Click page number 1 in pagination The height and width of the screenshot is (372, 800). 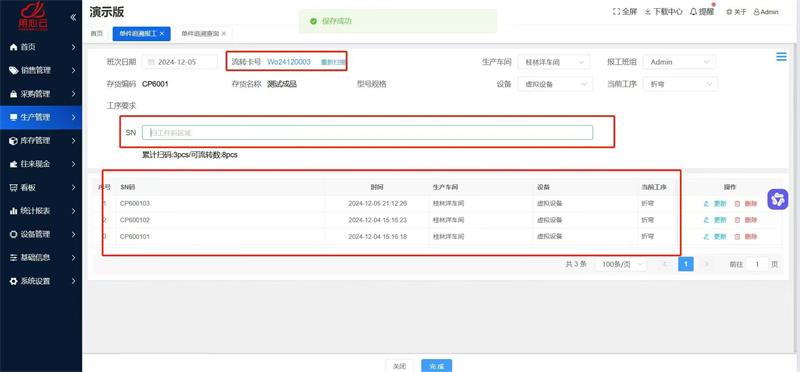pos(686,264)
